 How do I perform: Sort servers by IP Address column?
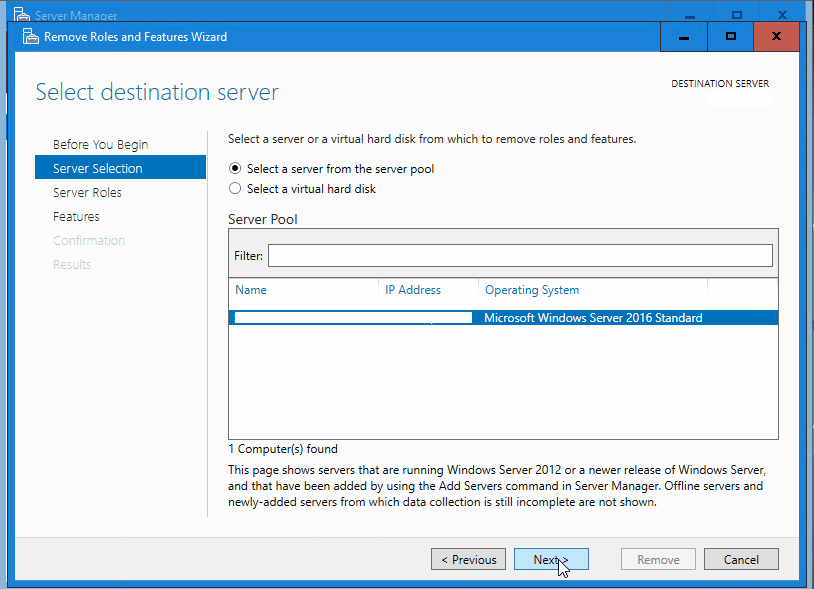tap(413, 290)
